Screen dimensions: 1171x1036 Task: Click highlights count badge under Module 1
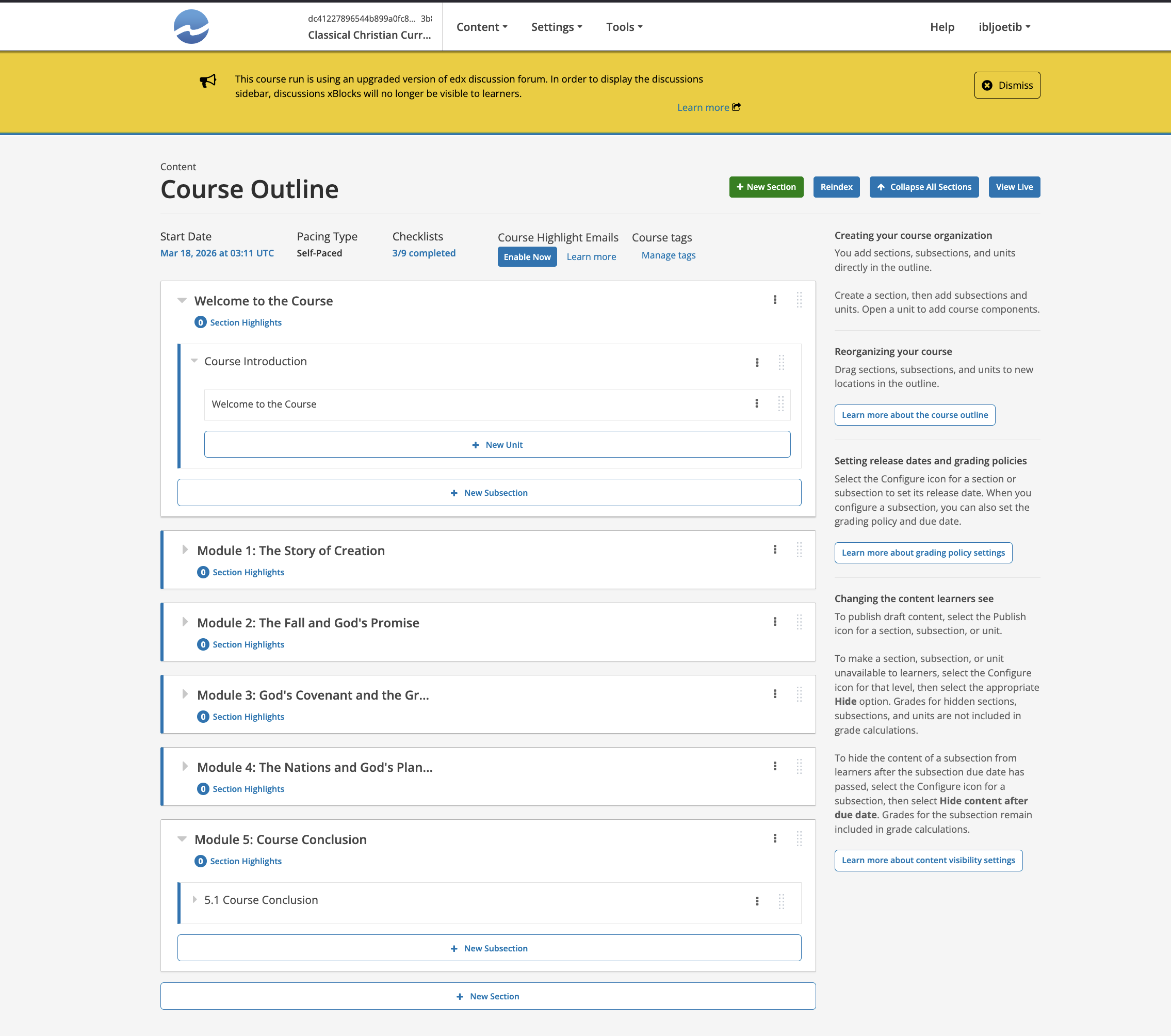point(203,572)
